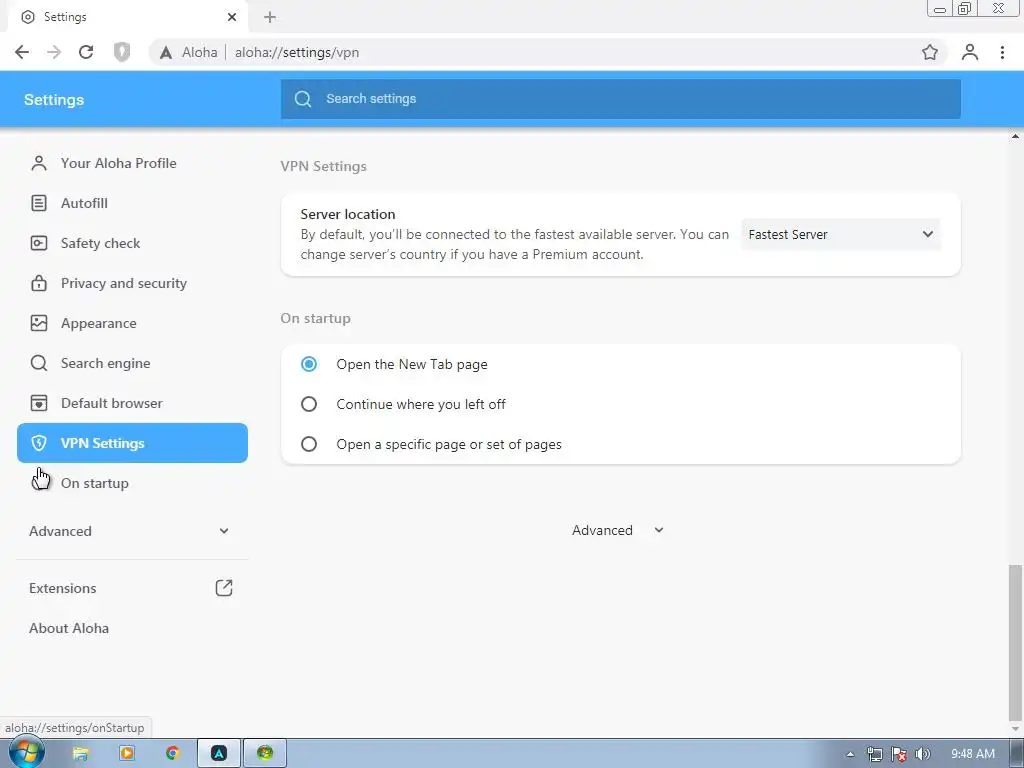
Task: Open Default browser settings
Action: (x=133, y=403)
